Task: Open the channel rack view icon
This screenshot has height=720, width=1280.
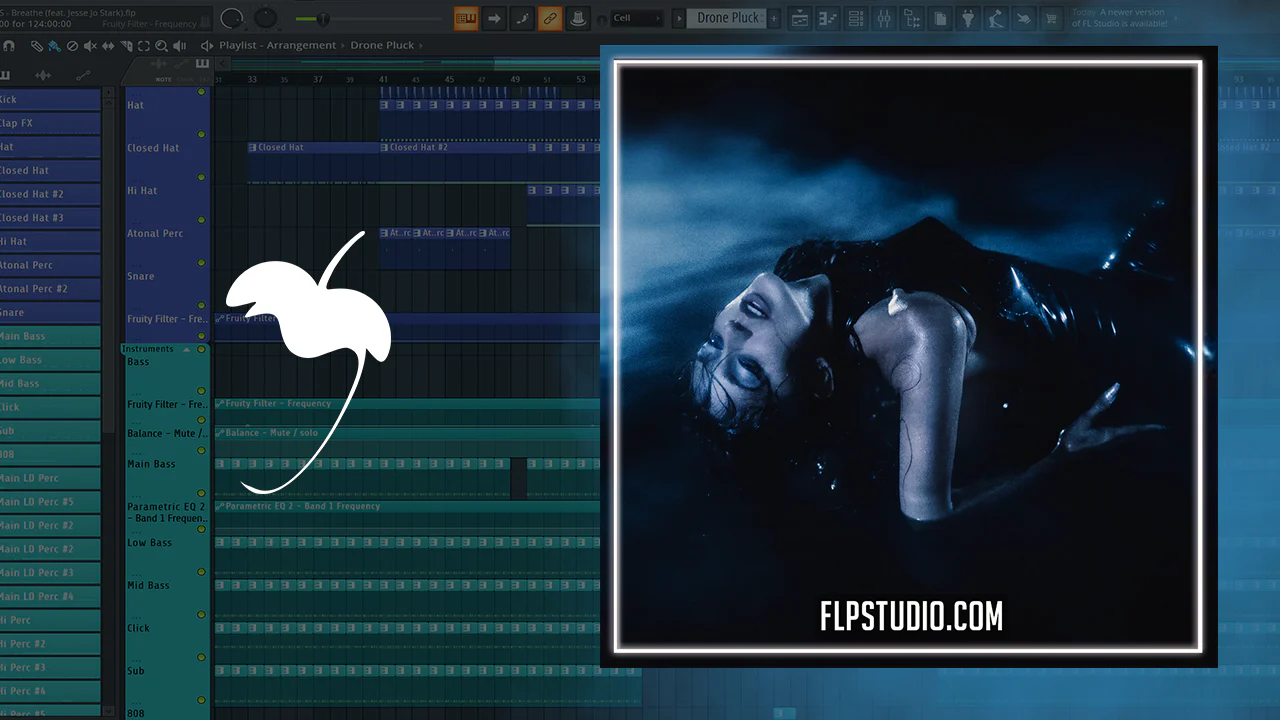Action: point(856,18)
